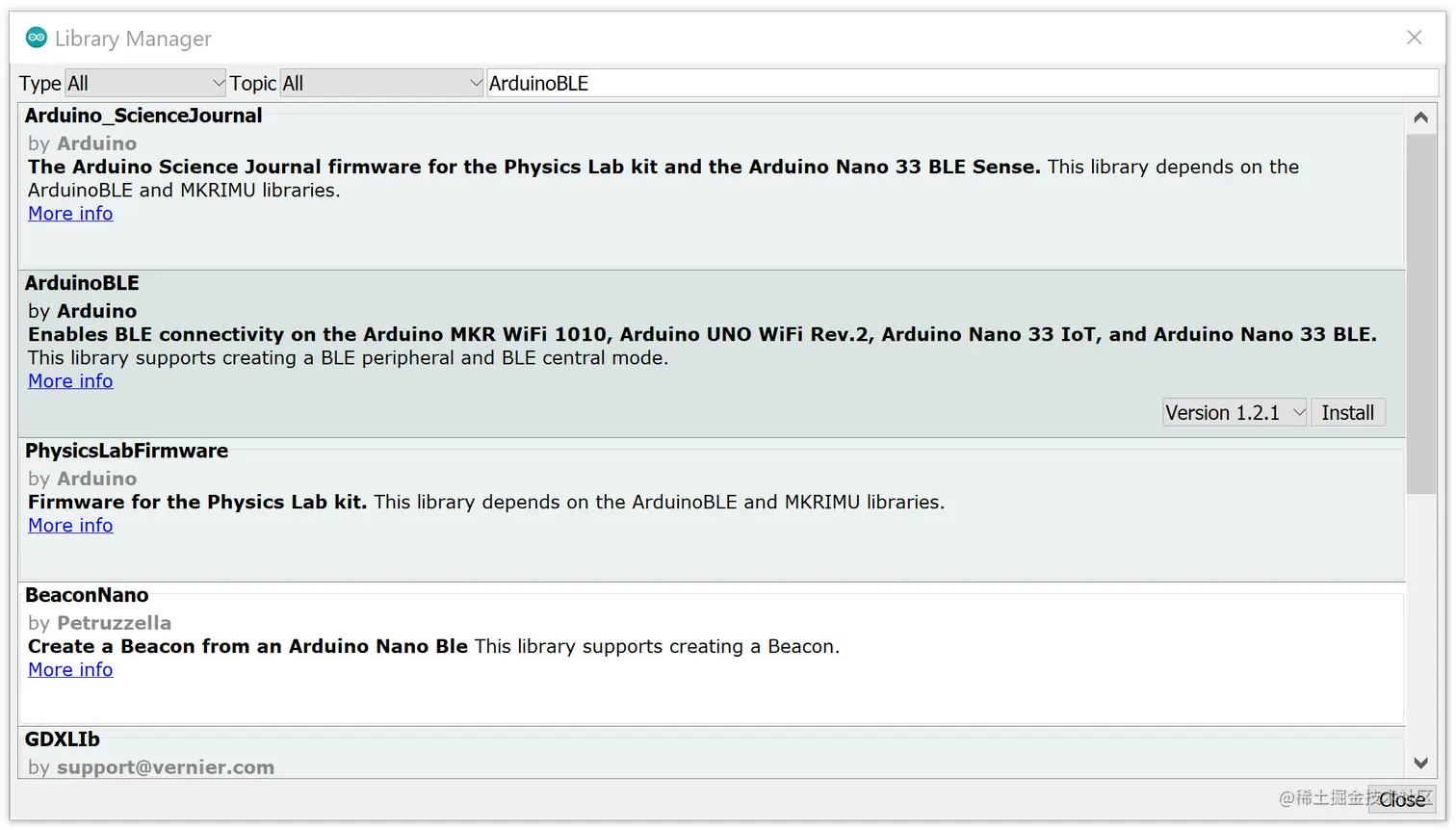Click the Type dropdown chevron
Screen dimensions: 1456x830
click(217, 83)
